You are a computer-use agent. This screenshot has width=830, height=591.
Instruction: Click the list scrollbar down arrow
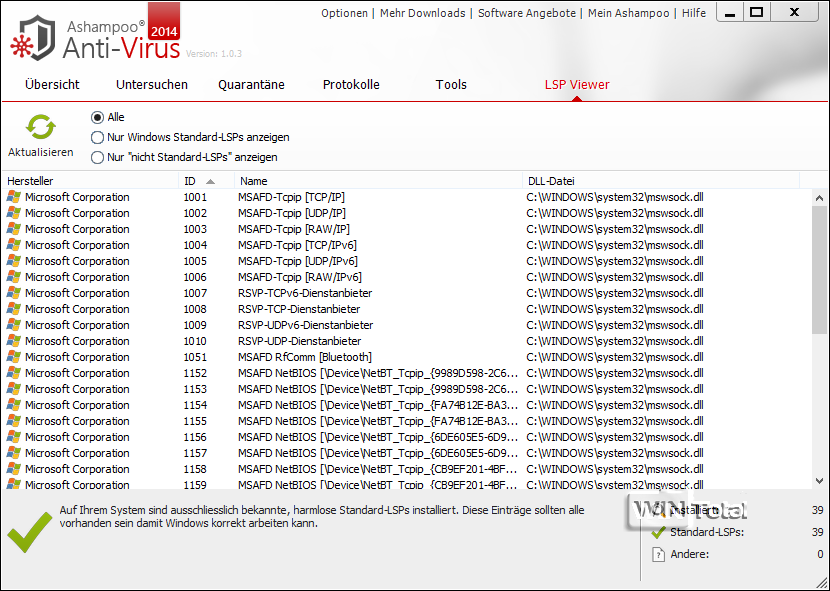point(819,481)
